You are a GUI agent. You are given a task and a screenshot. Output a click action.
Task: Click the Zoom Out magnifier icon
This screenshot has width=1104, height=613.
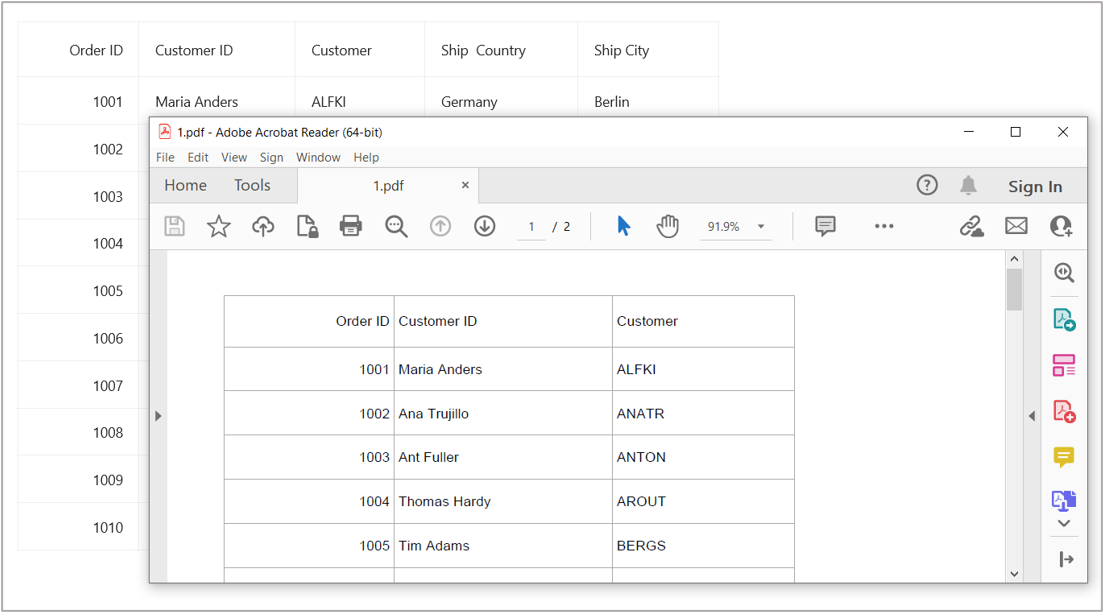395,226
